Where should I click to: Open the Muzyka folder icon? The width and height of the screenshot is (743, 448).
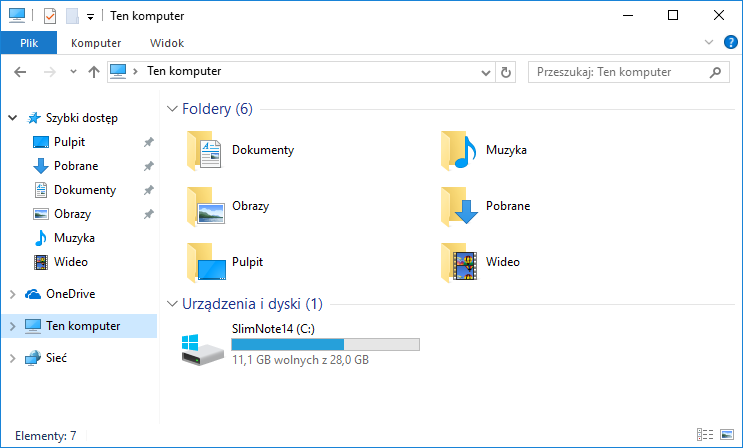tap(459, 151)
